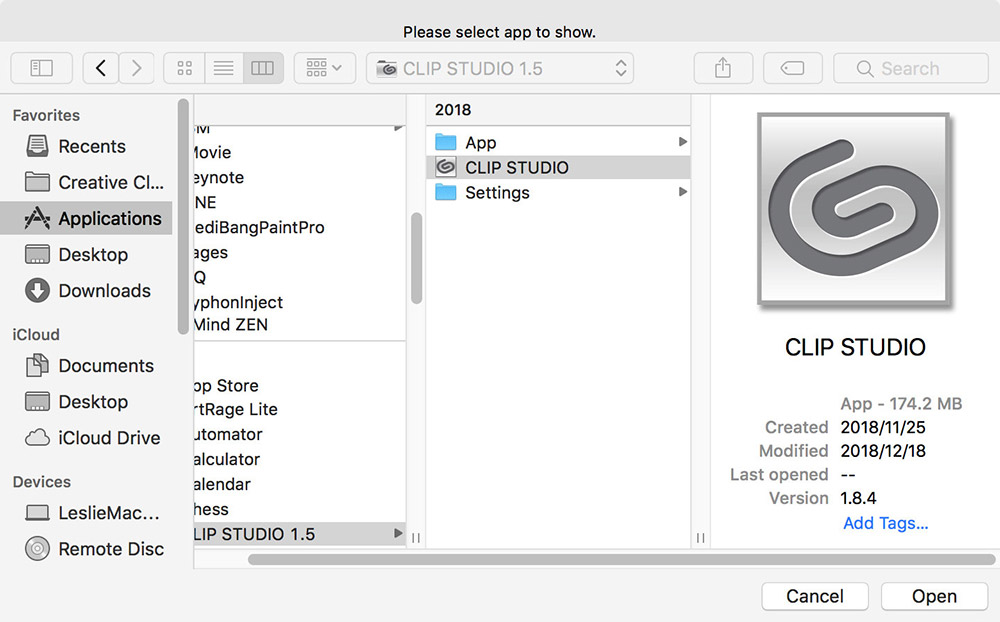The height and width of the screenshot is (622, 1000).
Task: Click the iCloud Drive cloud icon
Action: [37, 438]
